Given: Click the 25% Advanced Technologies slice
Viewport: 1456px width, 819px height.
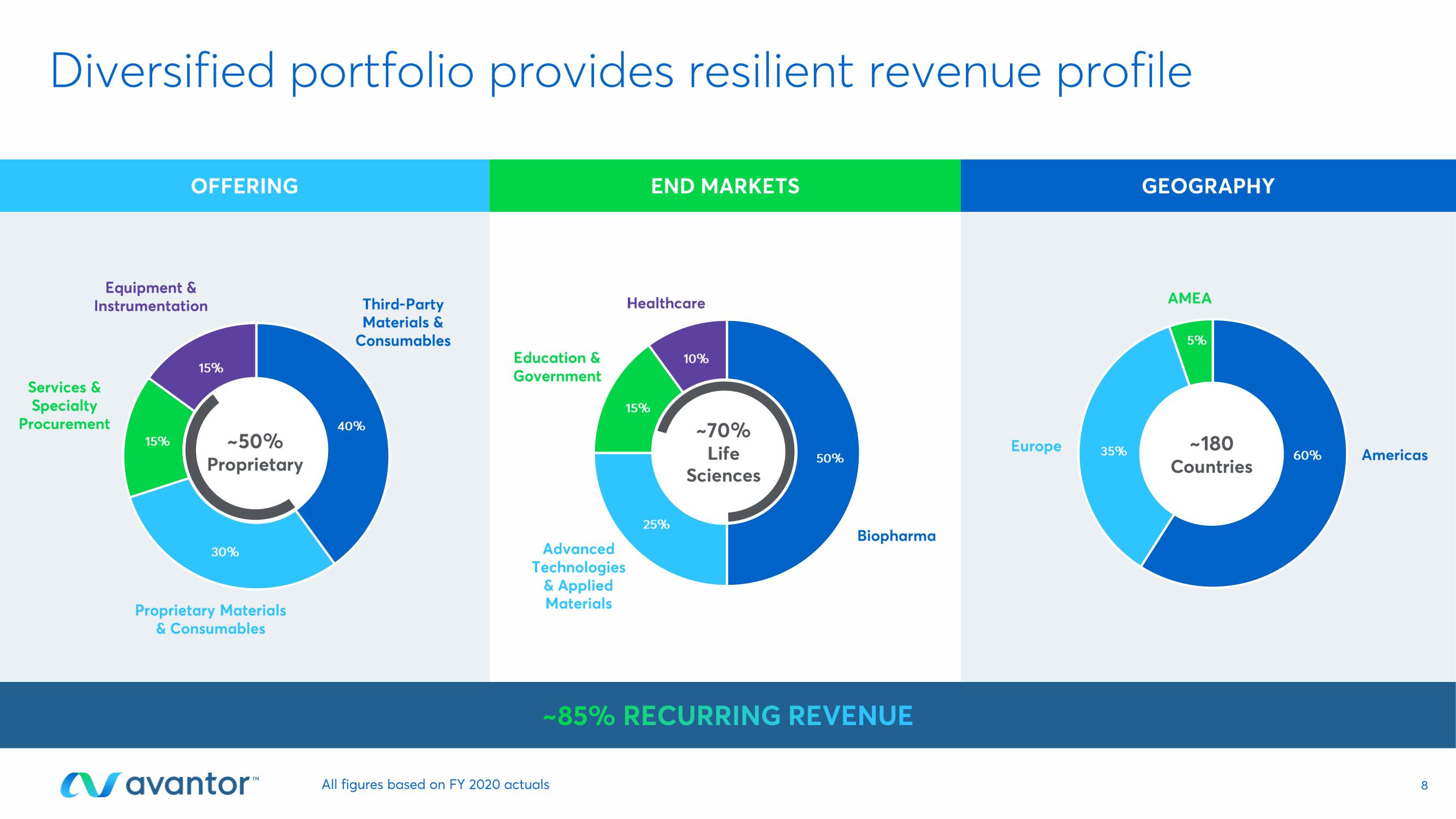Looking at the screenshot, I should coord(656,524).
